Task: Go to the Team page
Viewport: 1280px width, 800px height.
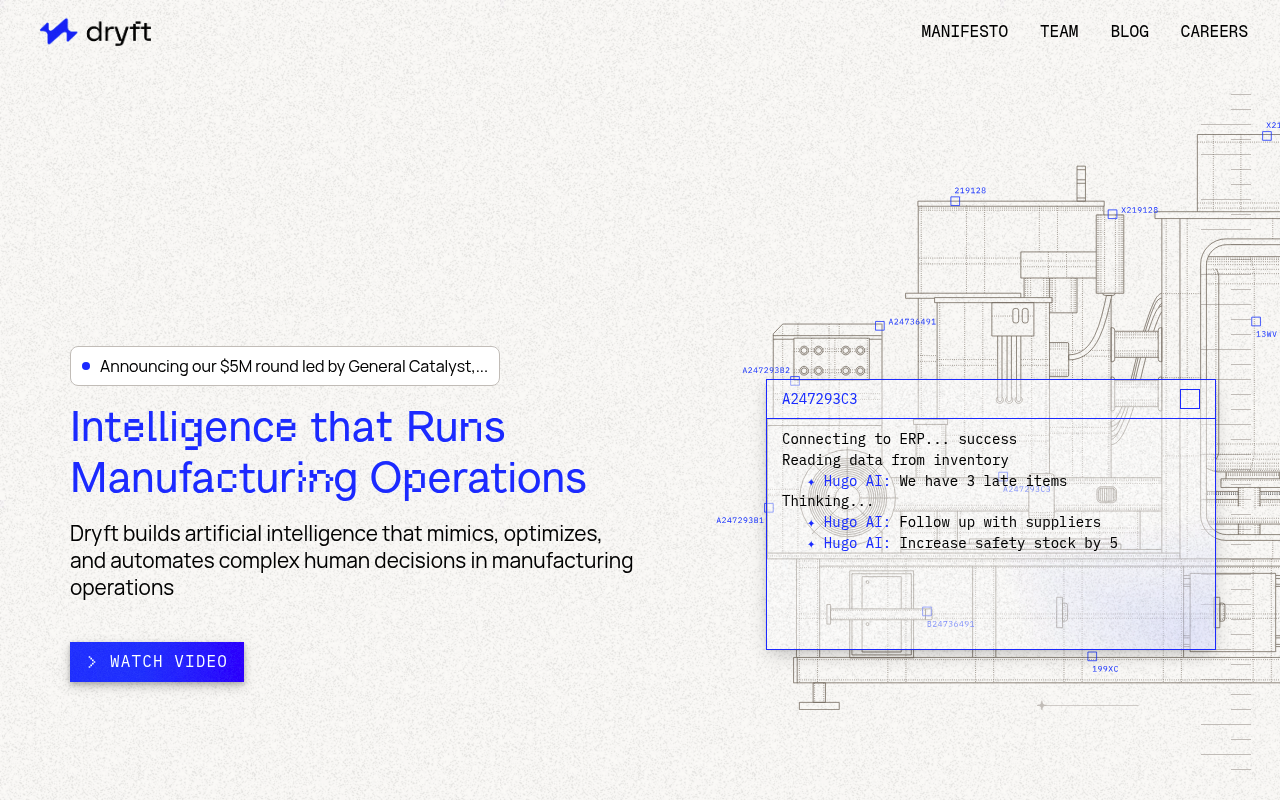Action: tap(1059, 31)
